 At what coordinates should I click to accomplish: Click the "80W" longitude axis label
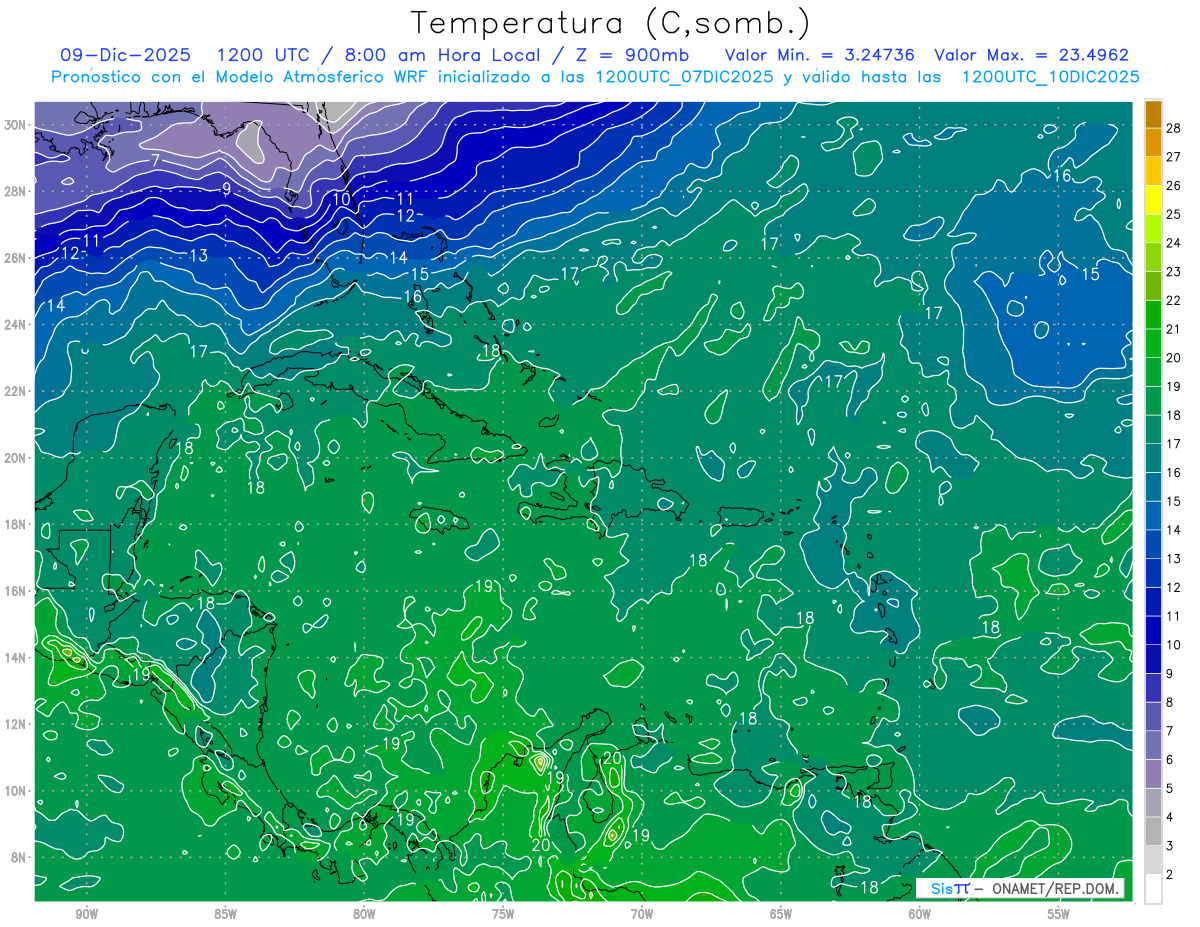click(364, 913)
